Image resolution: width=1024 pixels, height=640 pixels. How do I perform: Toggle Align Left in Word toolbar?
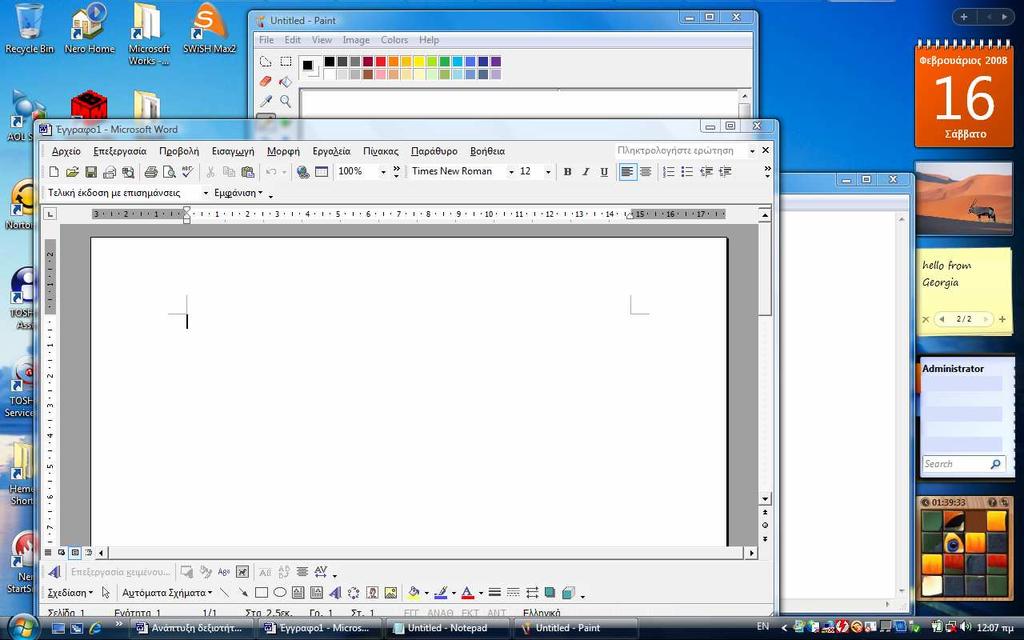click(627, 172)
